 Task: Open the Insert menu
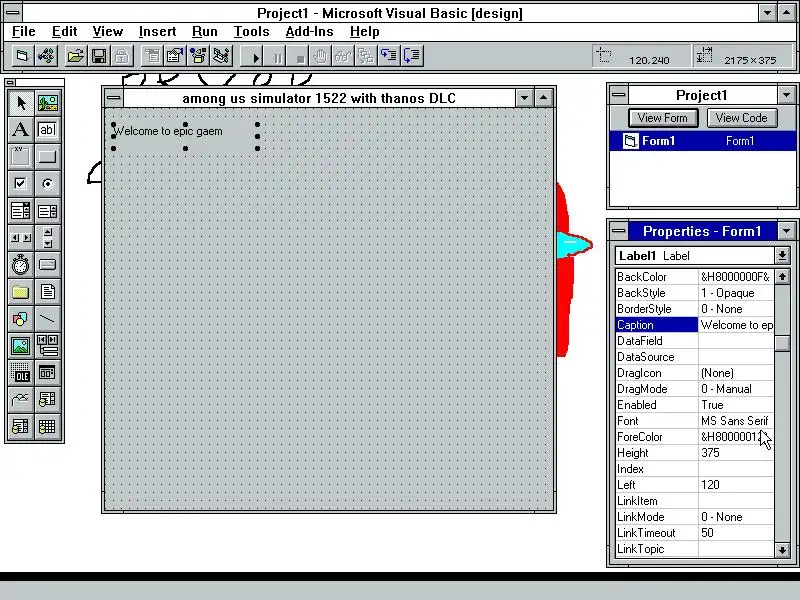coord(157,32)
